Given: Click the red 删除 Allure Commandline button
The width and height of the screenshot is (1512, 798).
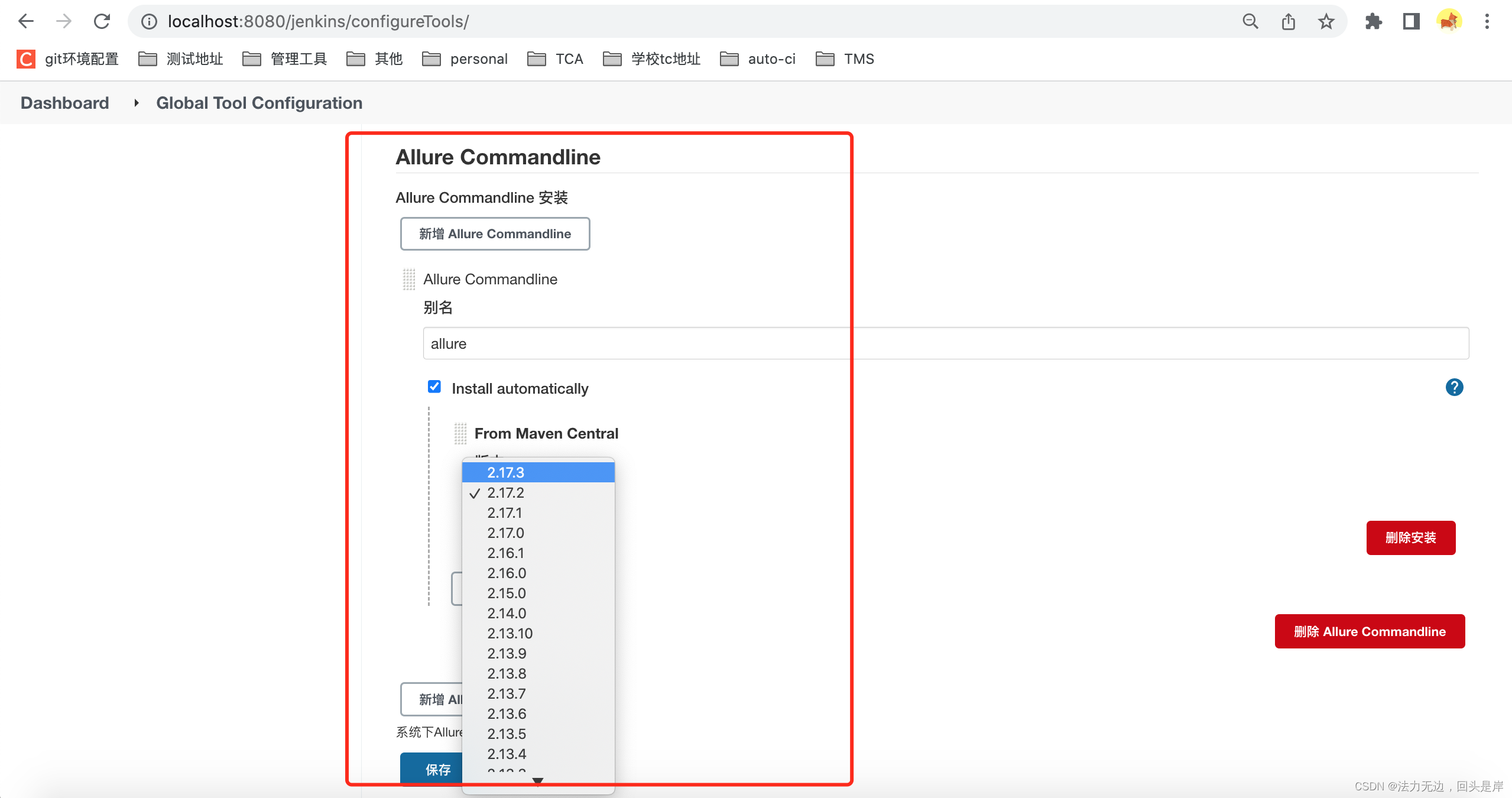Looking at the screenshot, I should [x=1370, y=631].
